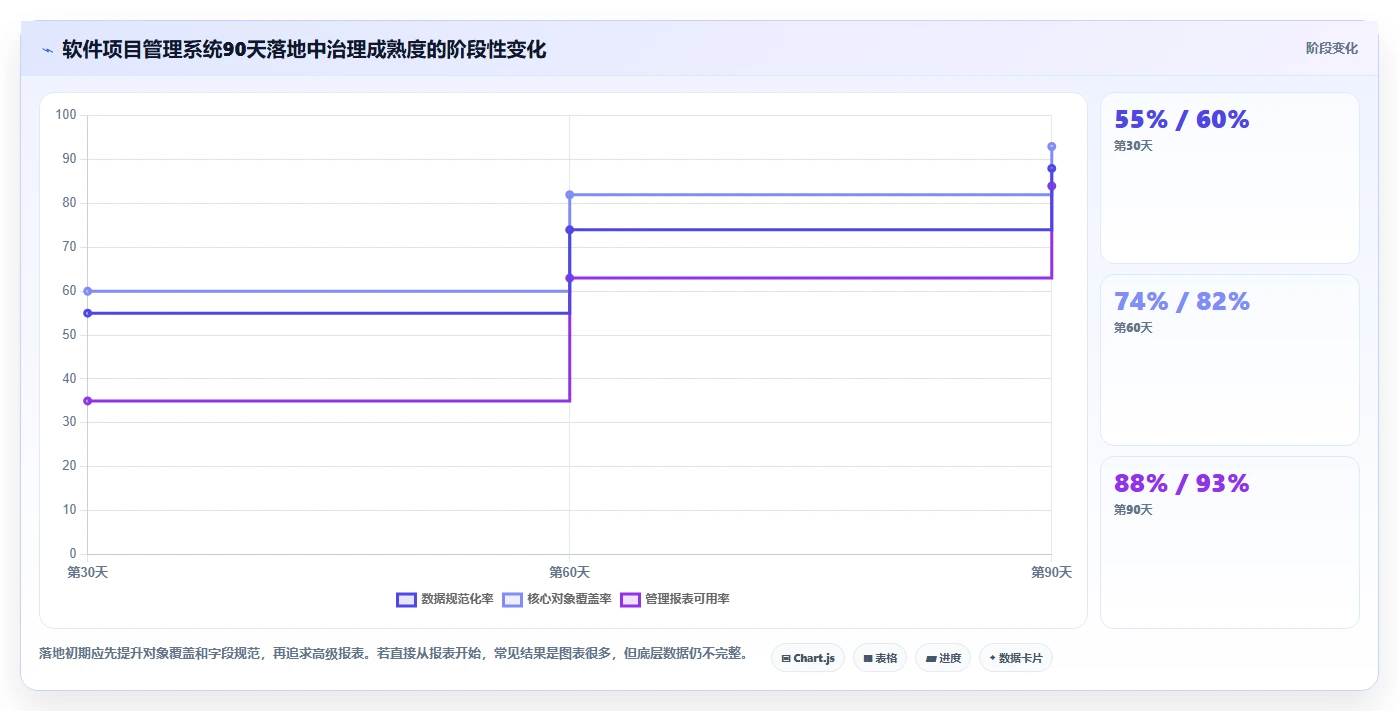Click the 84 data point at 第90天
Image resolution: width=1399 pixels, height=711 pixels.
[x=1051, y=186]
